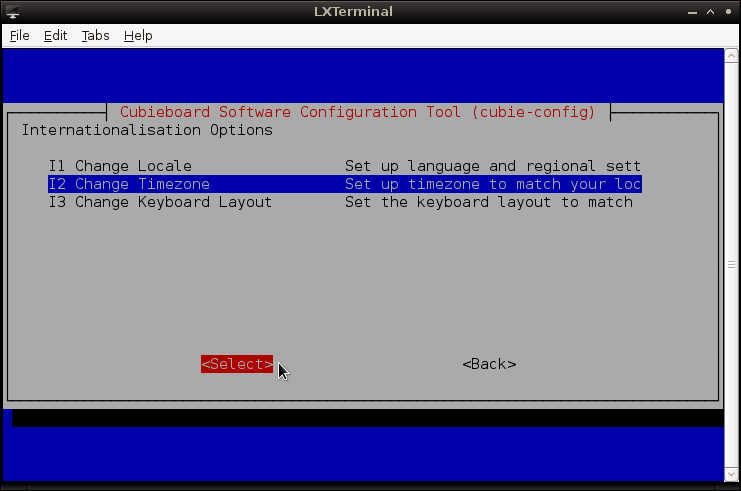Close the LXTerminal window
The width and height of the screenshot is (741, 491).
coord(727,12)
